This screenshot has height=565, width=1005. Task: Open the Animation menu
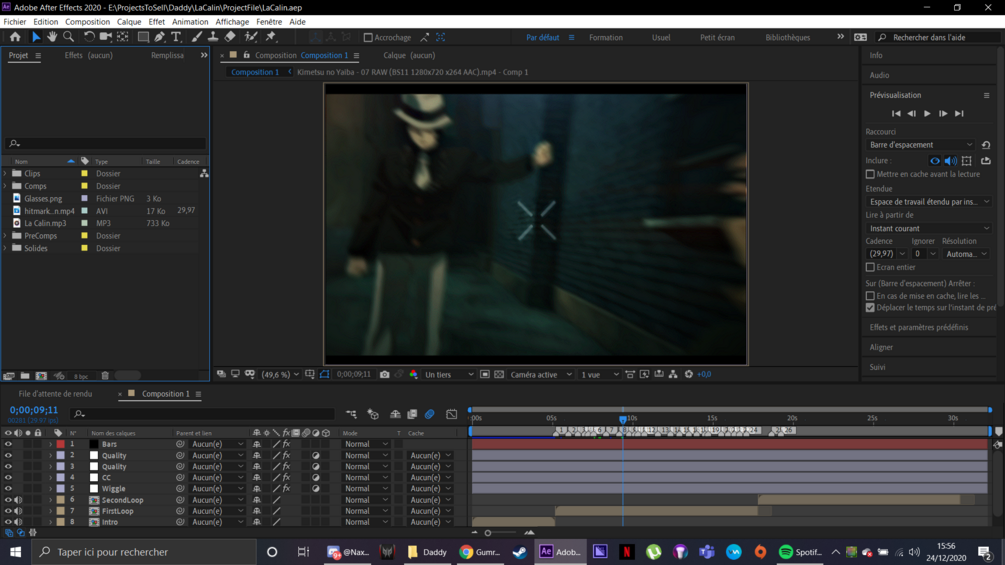point(190,22)
